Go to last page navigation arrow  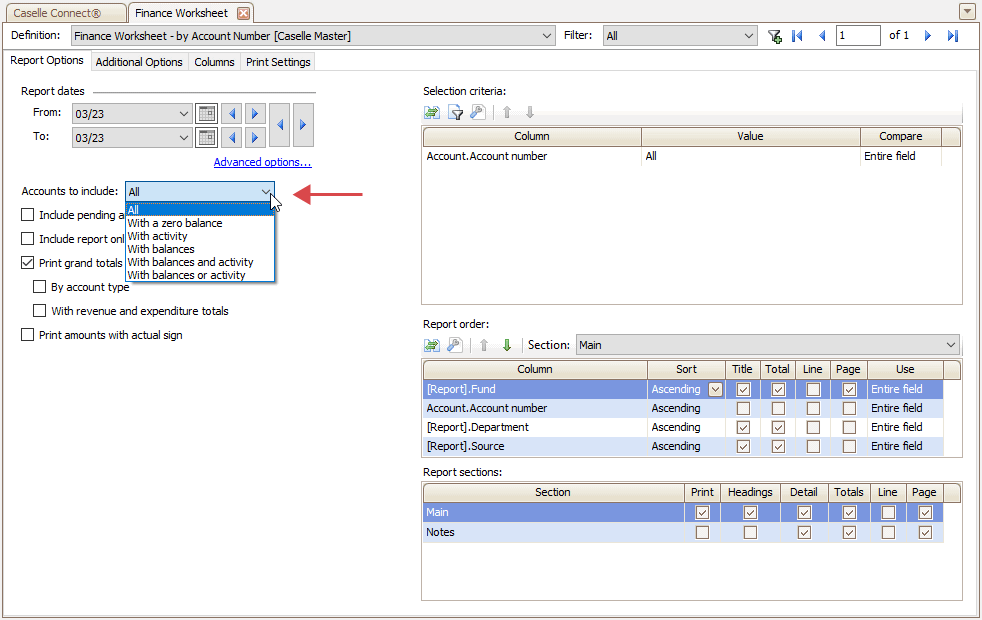pyautogui.click(x=952, y=36)
